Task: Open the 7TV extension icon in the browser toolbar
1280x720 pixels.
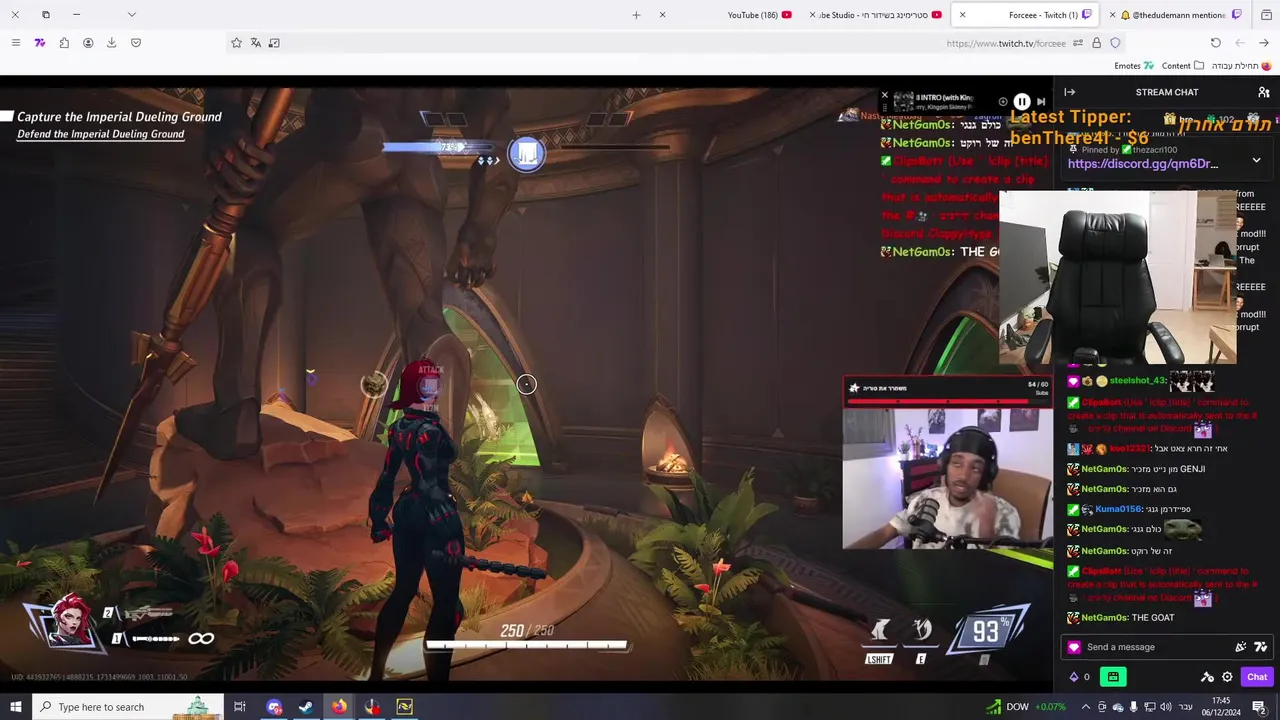Action: [x=40, y=43]
